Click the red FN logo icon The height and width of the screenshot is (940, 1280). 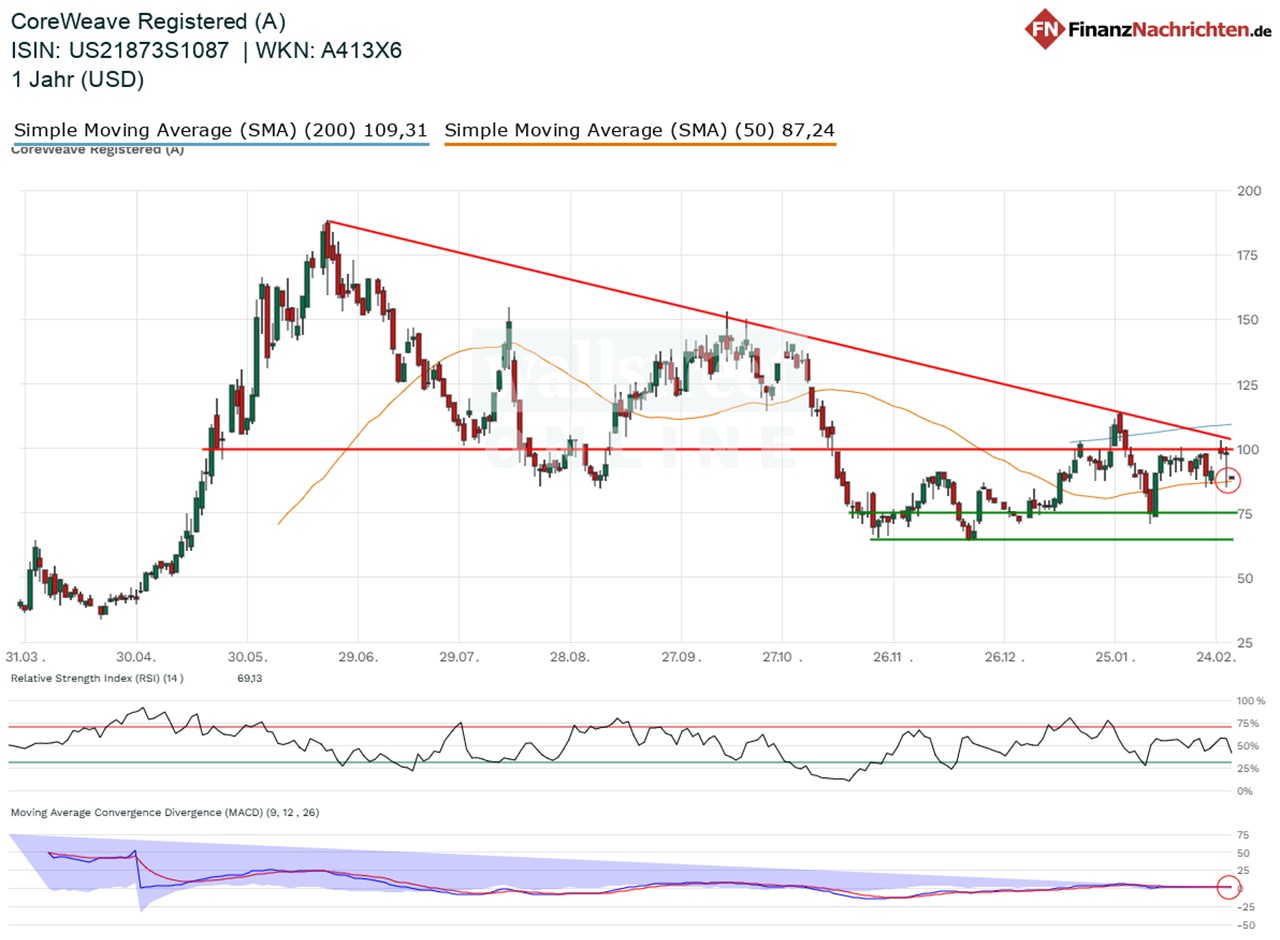click(x=1045, y=27)
